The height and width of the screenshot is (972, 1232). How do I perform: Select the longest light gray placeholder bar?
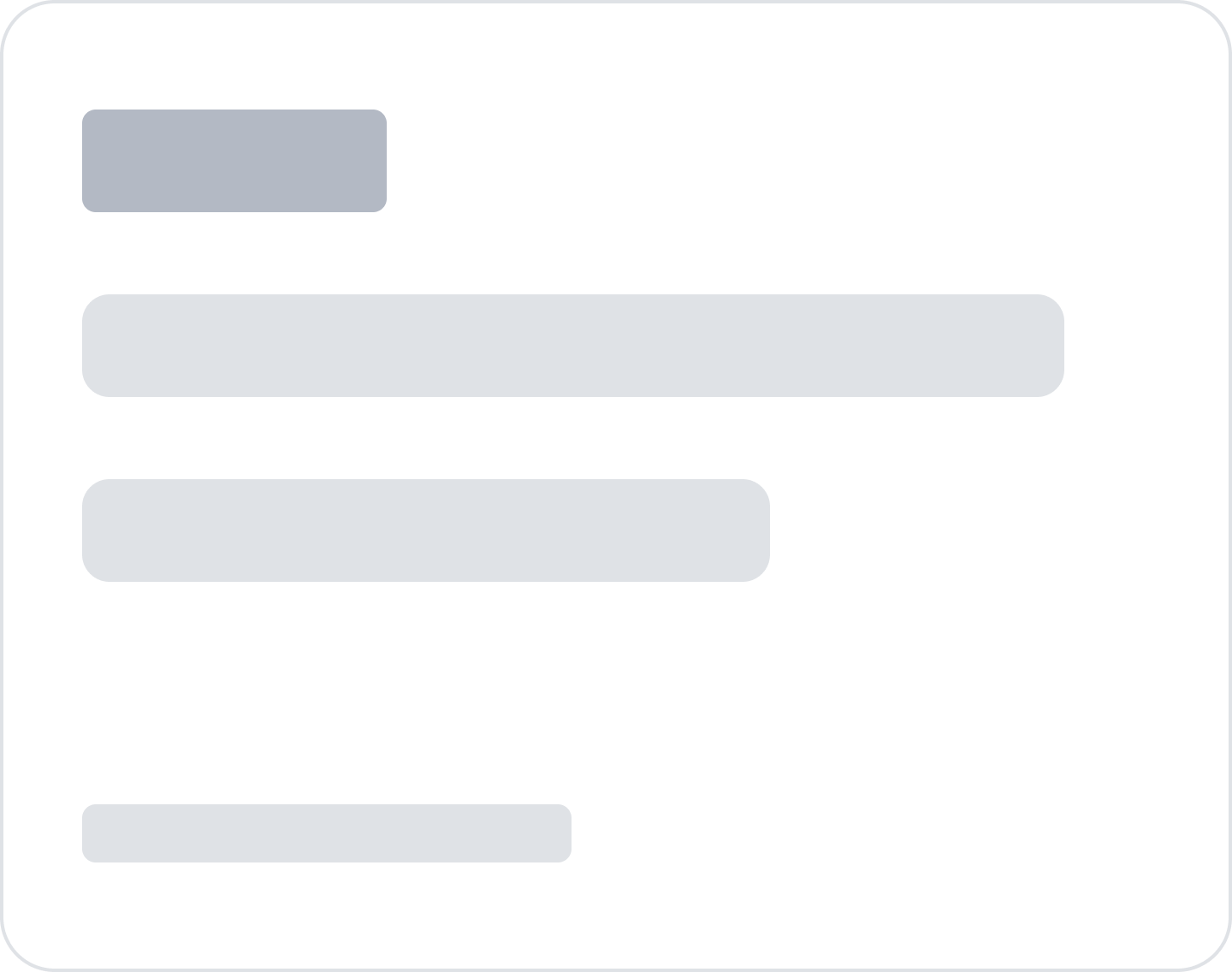point(573,346)
